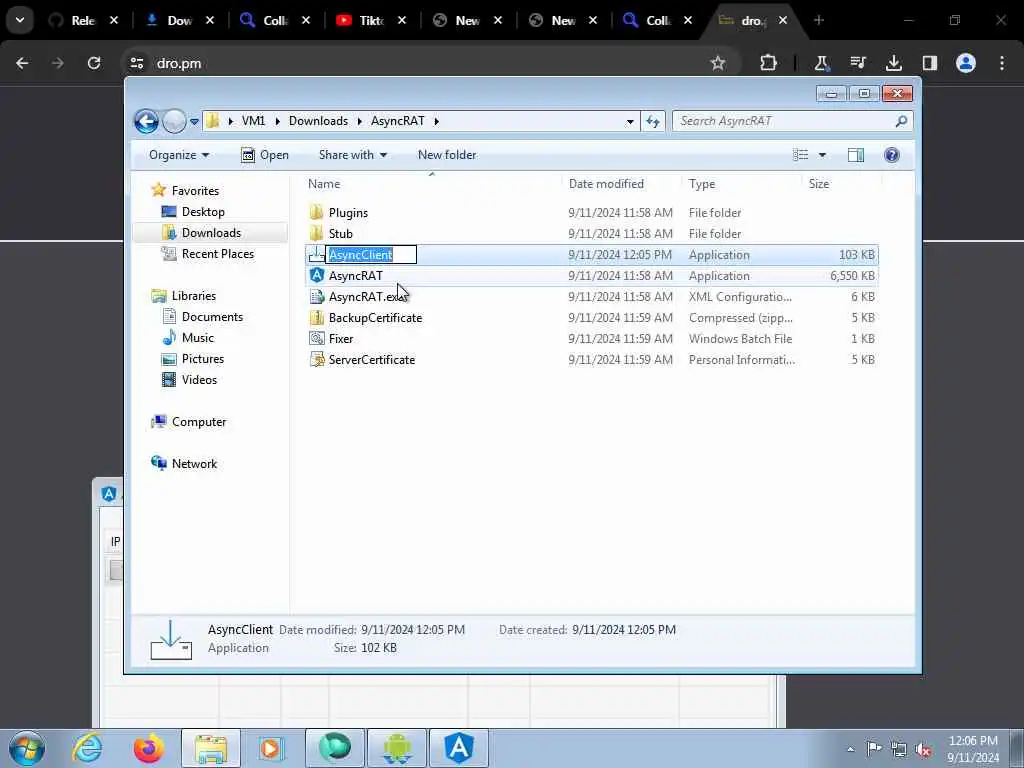Image resolution: width=1024 pixels, height=768 pixels.
Task: Reload the dro.pm page in browser
Action: pos(94,63)
